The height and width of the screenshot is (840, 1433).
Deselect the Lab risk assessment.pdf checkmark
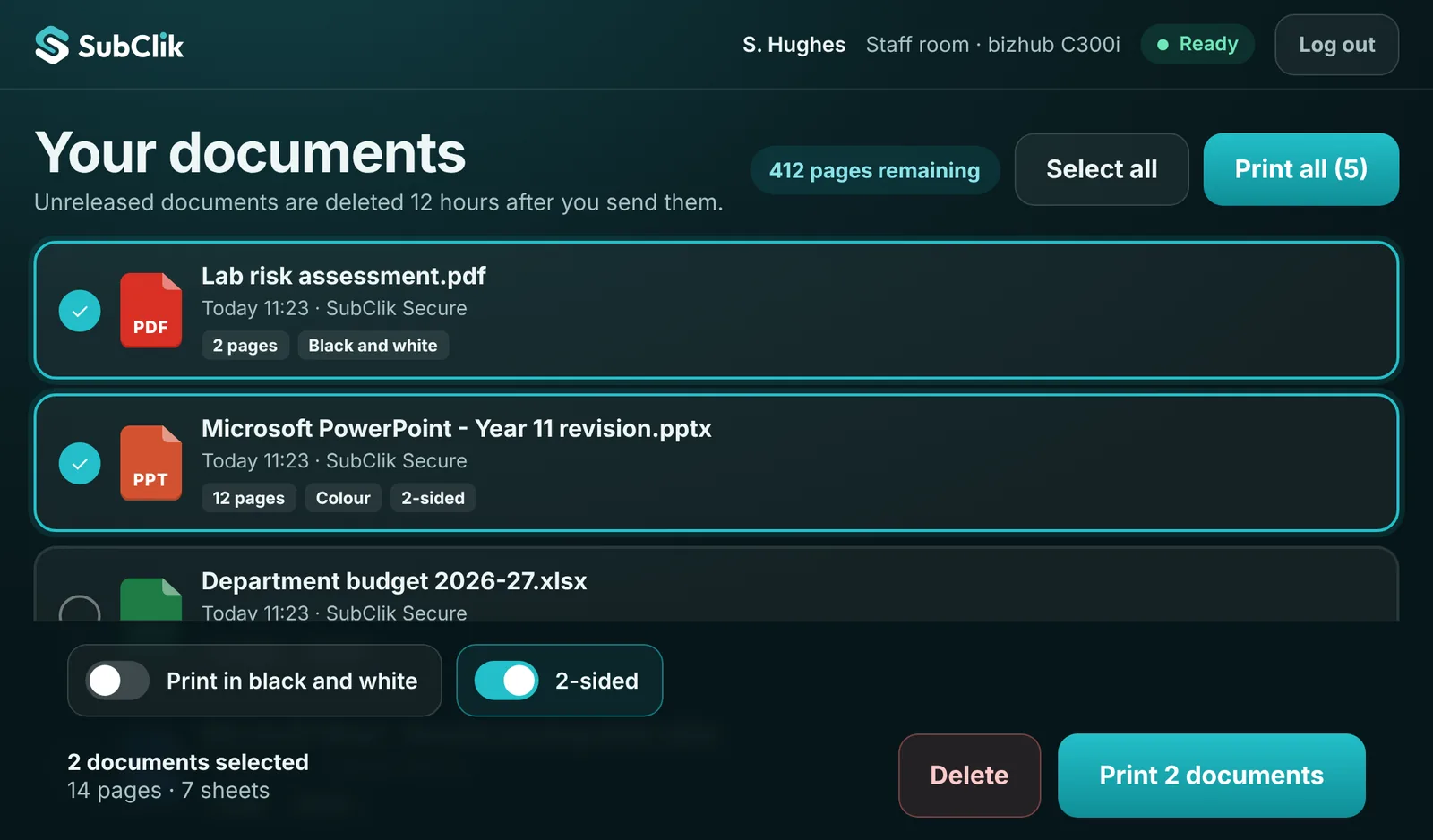[x=80, y=311]
